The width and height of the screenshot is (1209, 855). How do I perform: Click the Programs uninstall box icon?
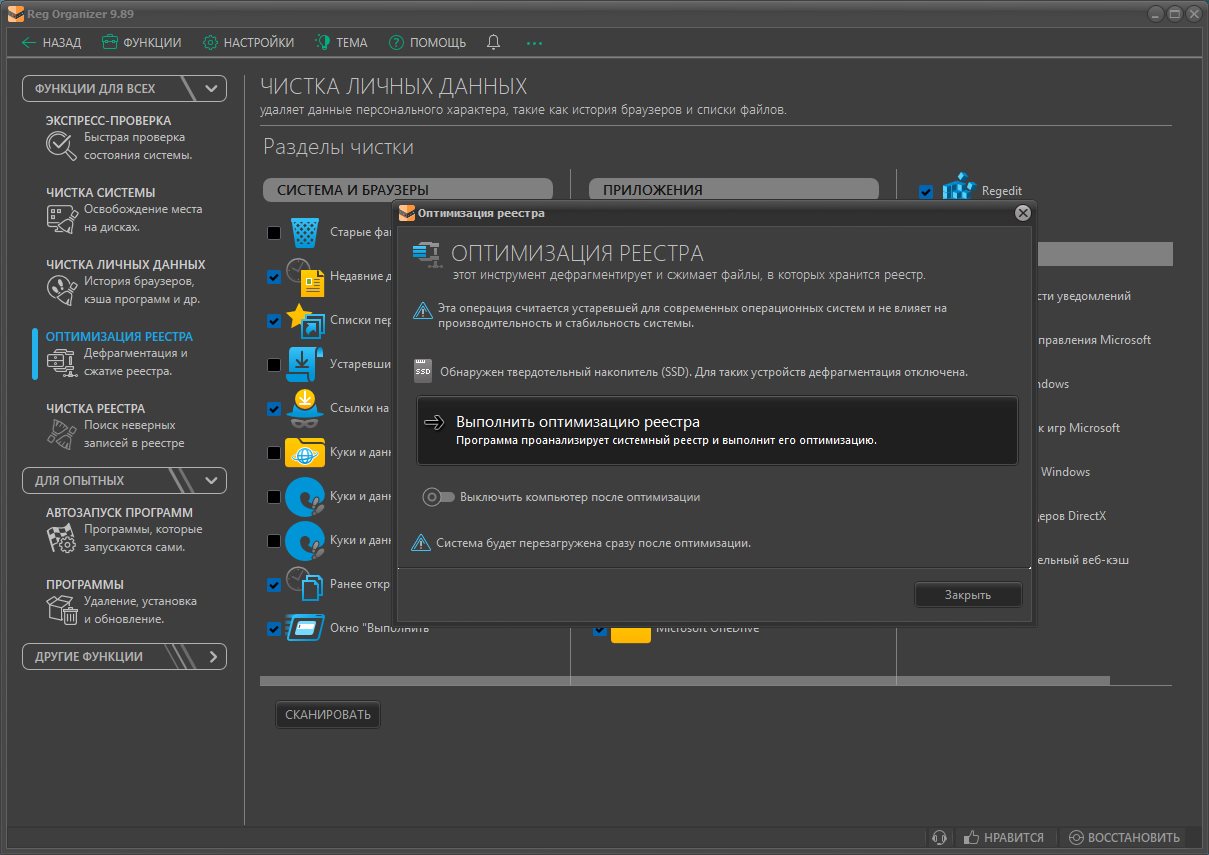(x=61, y=610)
